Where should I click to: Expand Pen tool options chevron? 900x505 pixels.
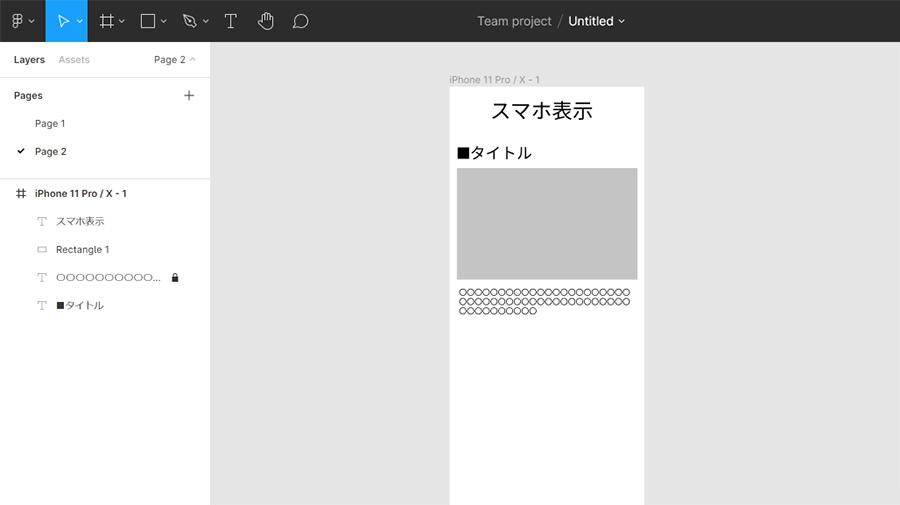coord(205,21)
